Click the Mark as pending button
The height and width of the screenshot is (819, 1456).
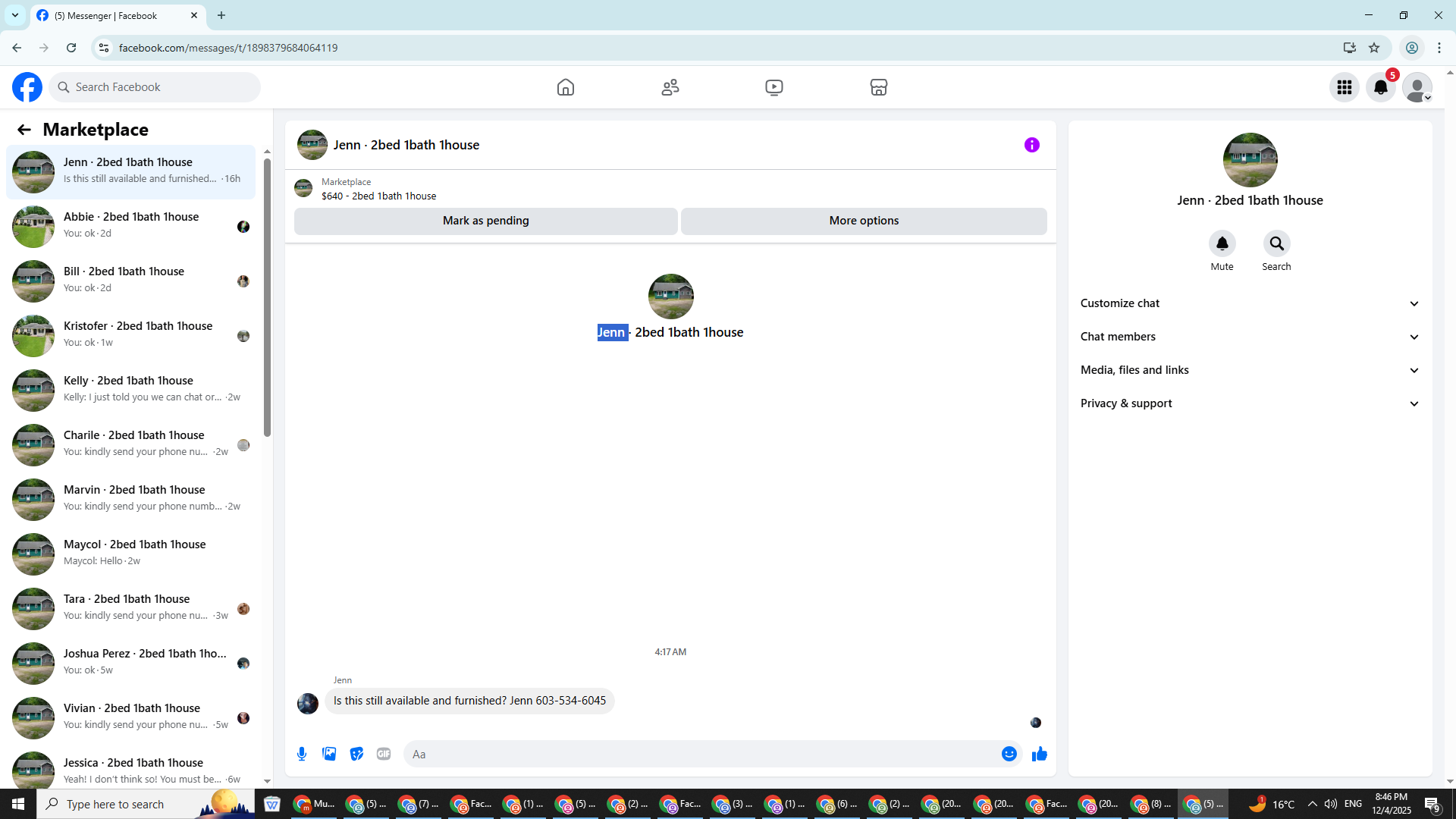coord(485,221)
